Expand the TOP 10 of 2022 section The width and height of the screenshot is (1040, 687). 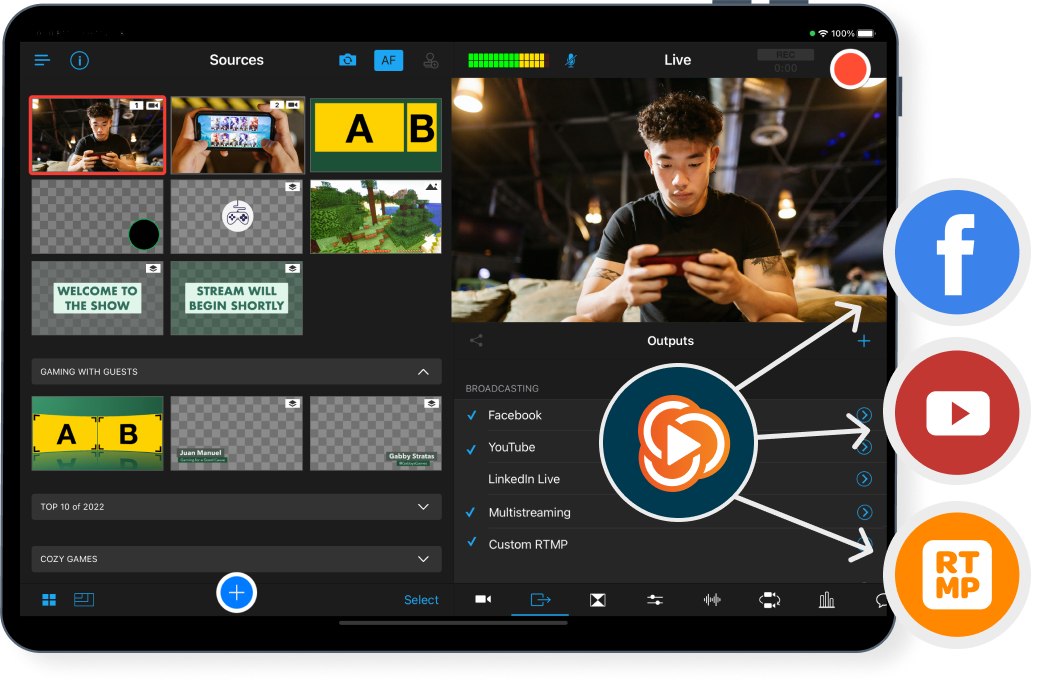pos(423,507)
